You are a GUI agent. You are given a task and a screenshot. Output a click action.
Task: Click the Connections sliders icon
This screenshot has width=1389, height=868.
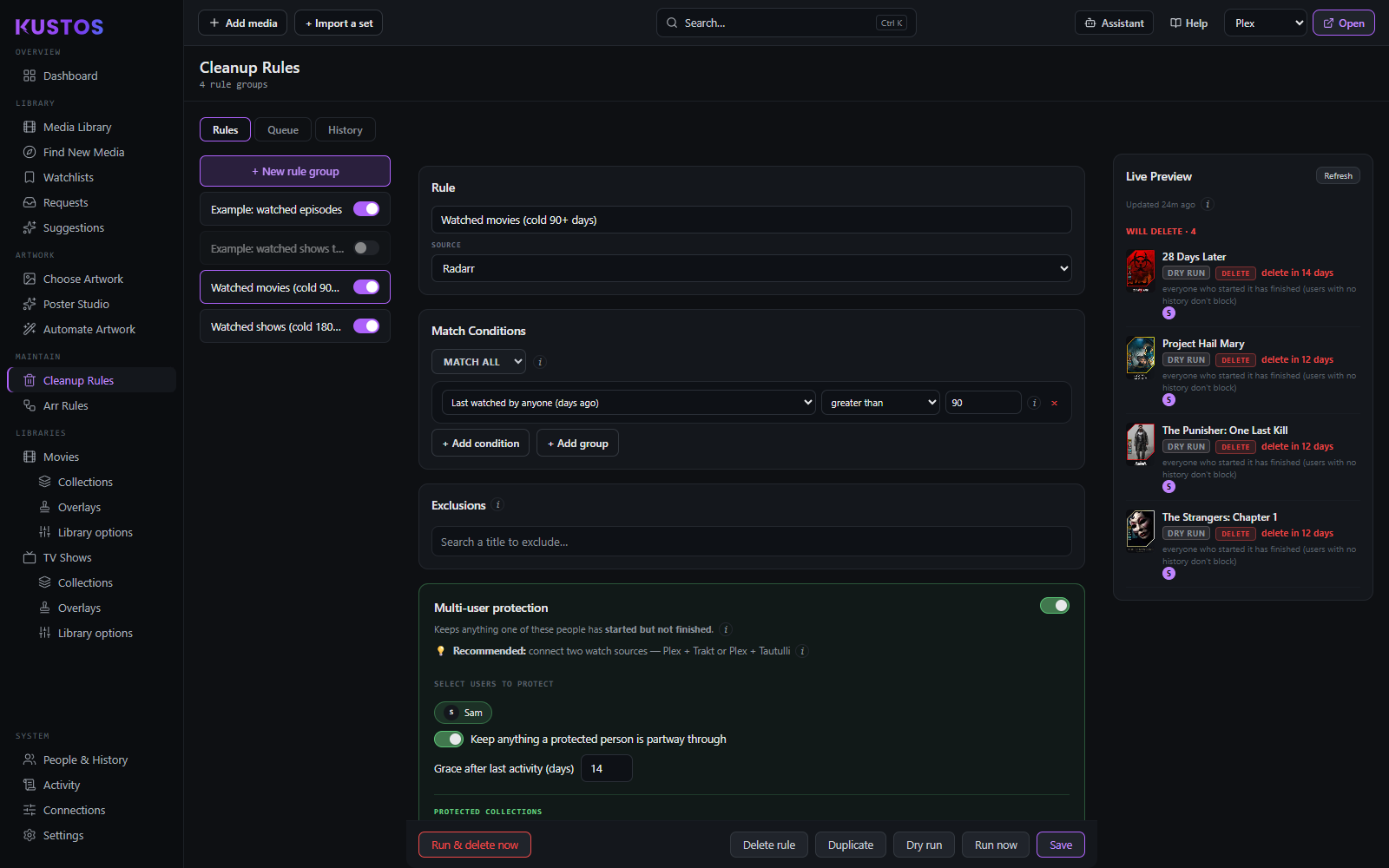[30, 810]
